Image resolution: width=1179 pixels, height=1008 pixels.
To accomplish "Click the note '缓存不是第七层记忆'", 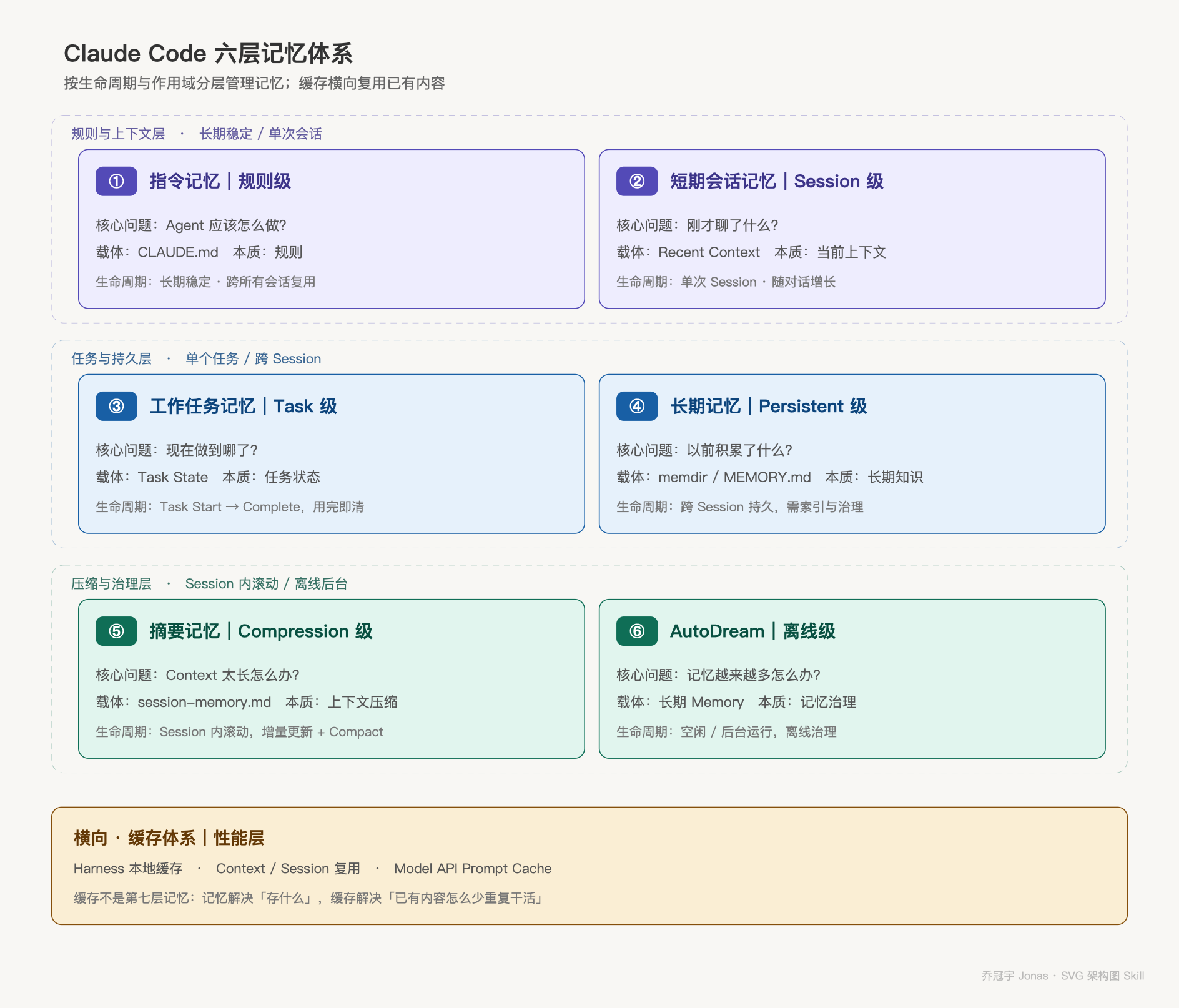I will (x=131, y=897).
